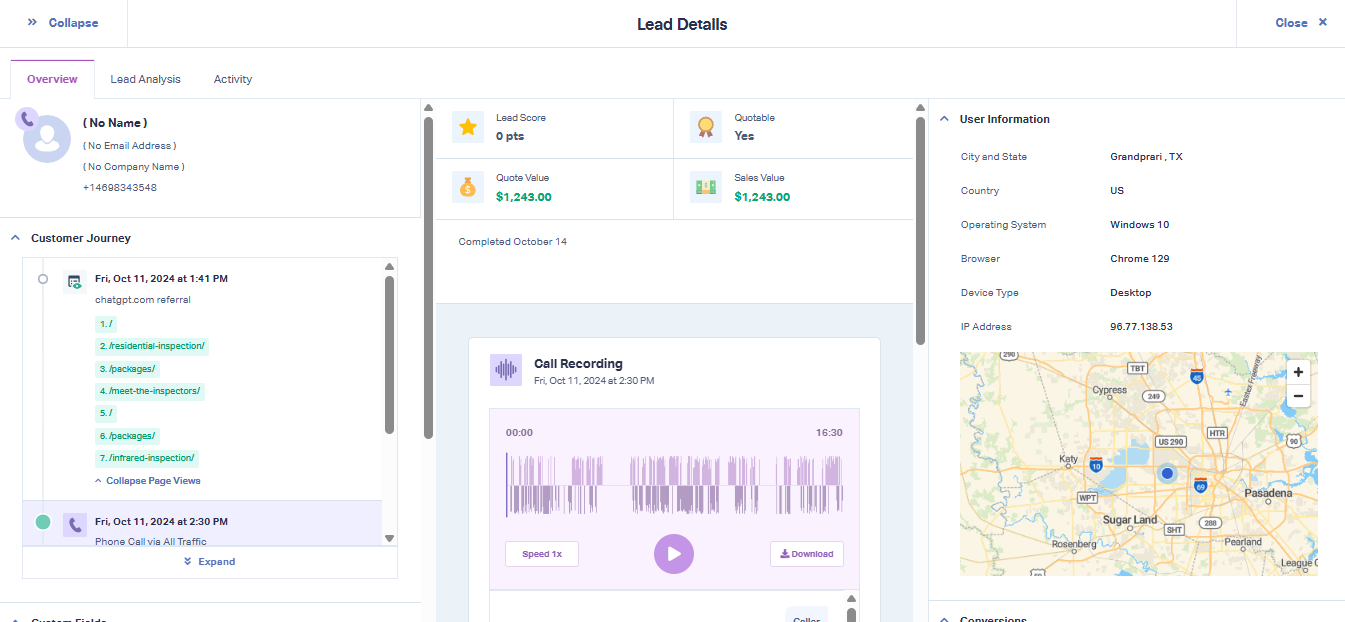
Task: Click the Desktop device type value
Action: pos(1131,293)
